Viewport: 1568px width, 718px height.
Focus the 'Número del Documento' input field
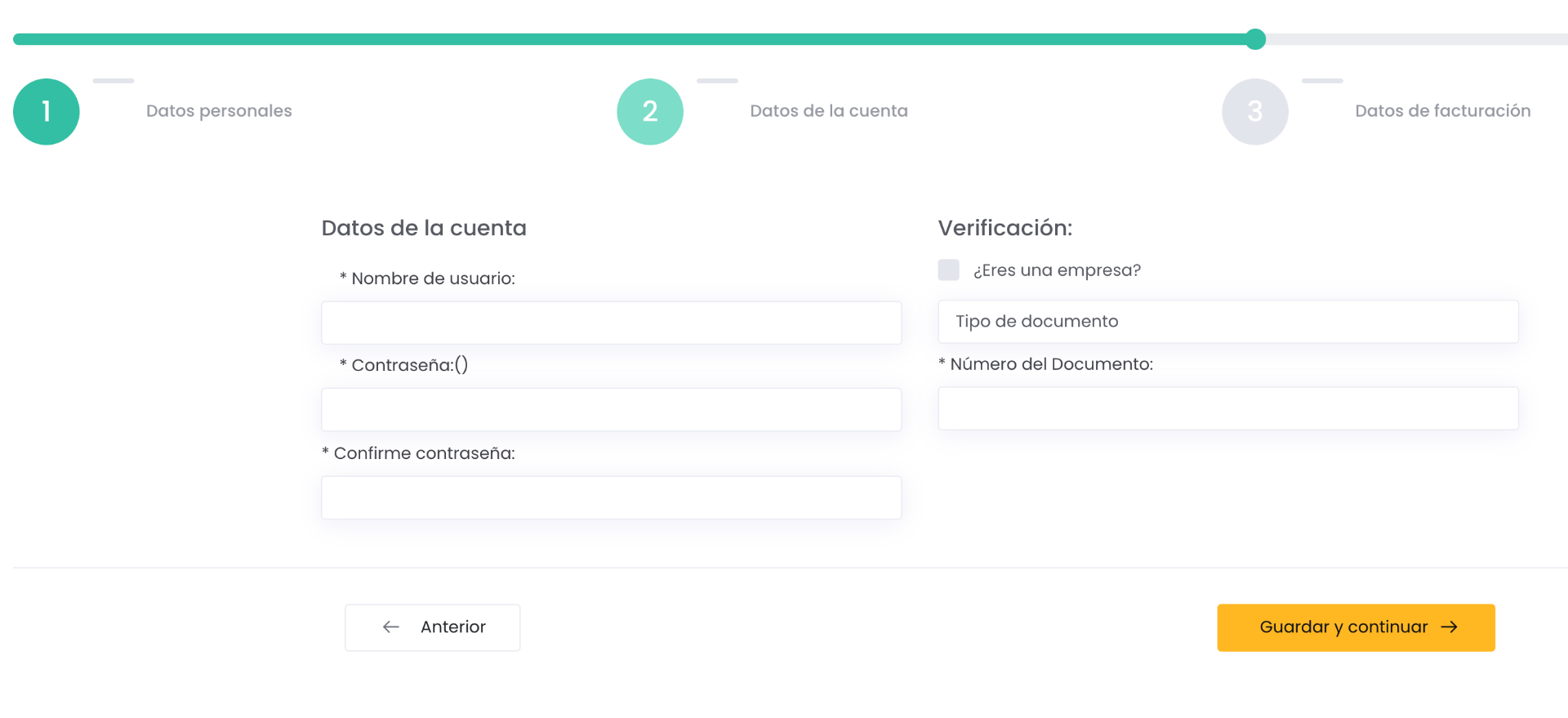(x=1228, y=408)
